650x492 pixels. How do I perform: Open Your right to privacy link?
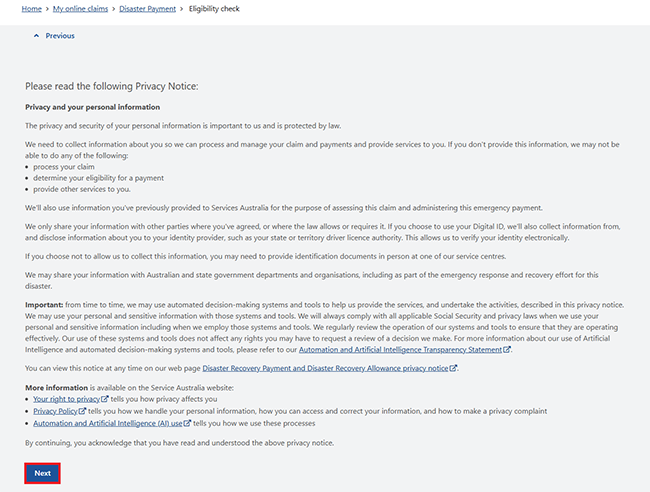click(x=67, y=399)
